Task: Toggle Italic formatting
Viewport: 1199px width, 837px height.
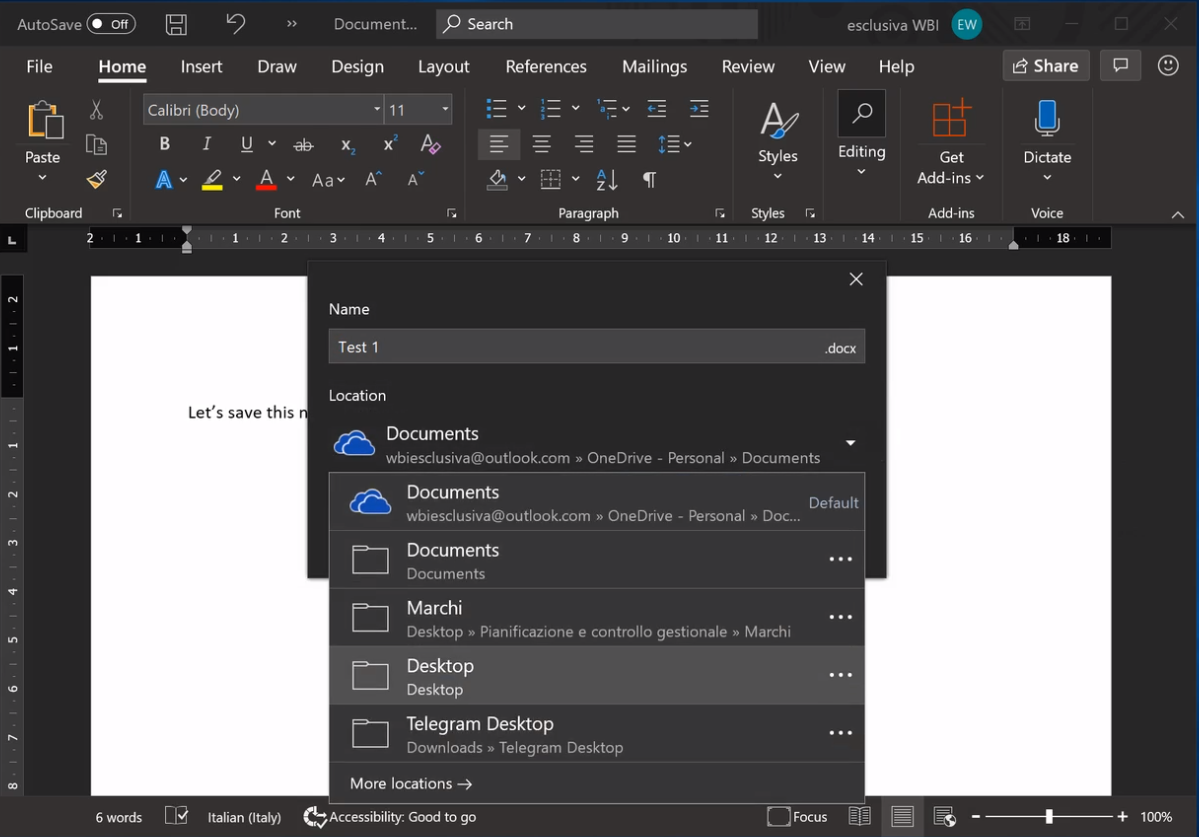Action: point(206,144)
